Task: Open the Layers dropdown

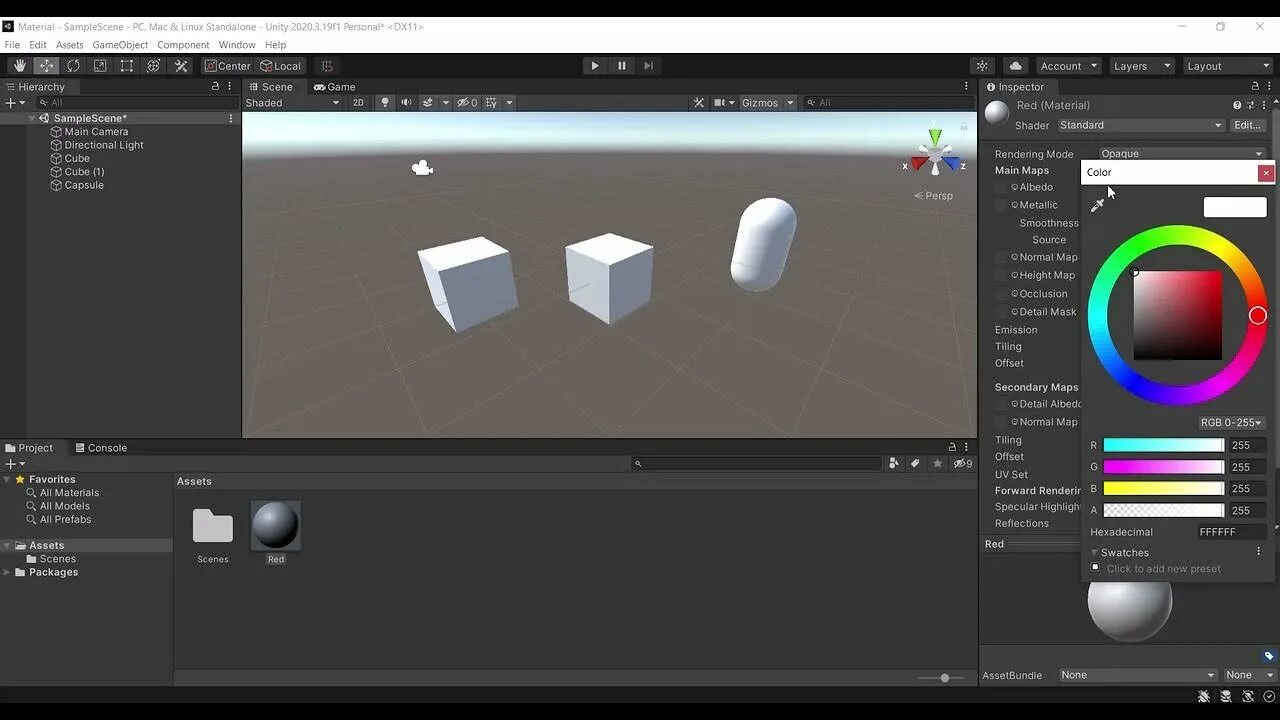Action: click(1141, 66)
